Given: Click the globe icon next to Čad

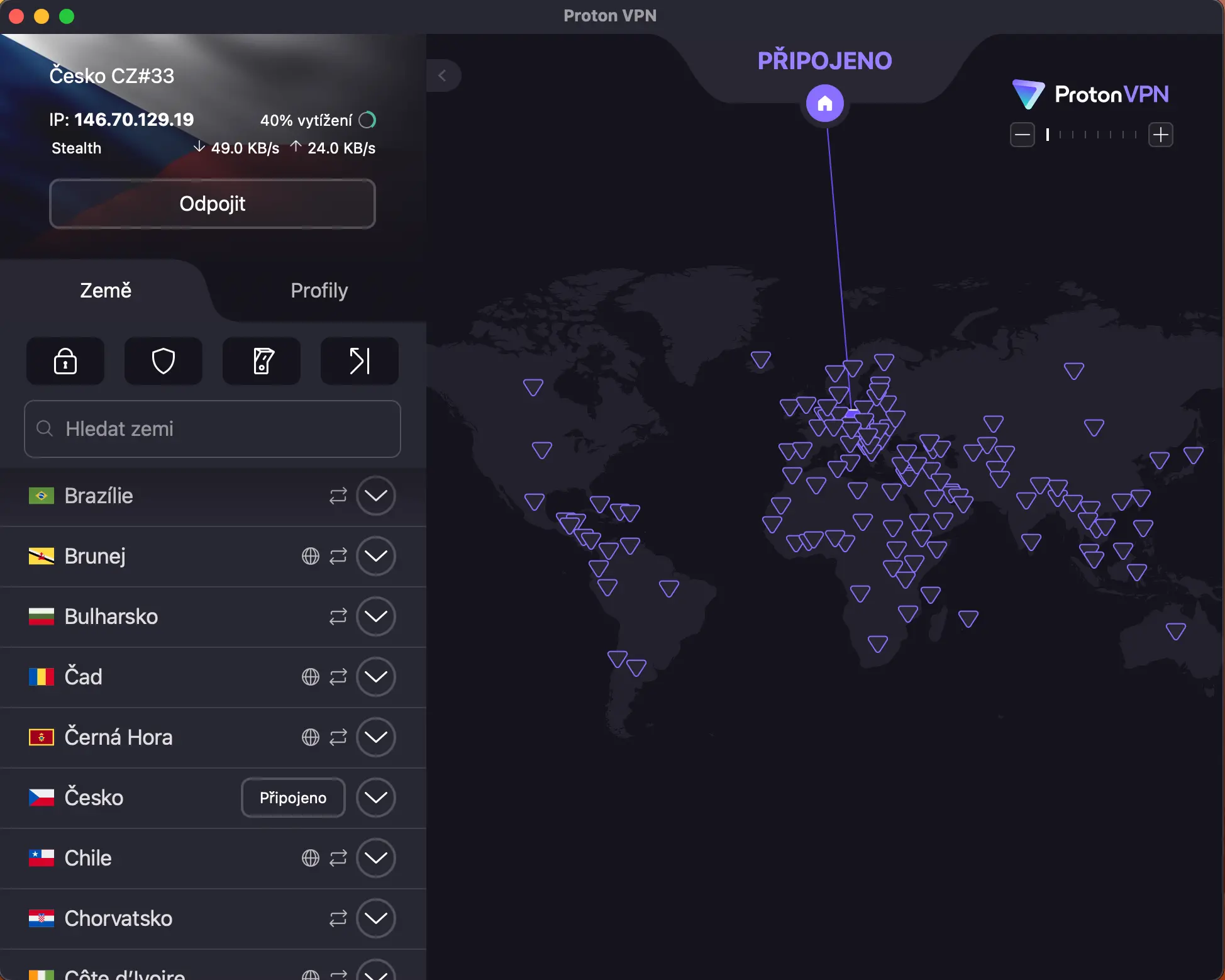Looking at the screenshot, I should tap(310, 677).
